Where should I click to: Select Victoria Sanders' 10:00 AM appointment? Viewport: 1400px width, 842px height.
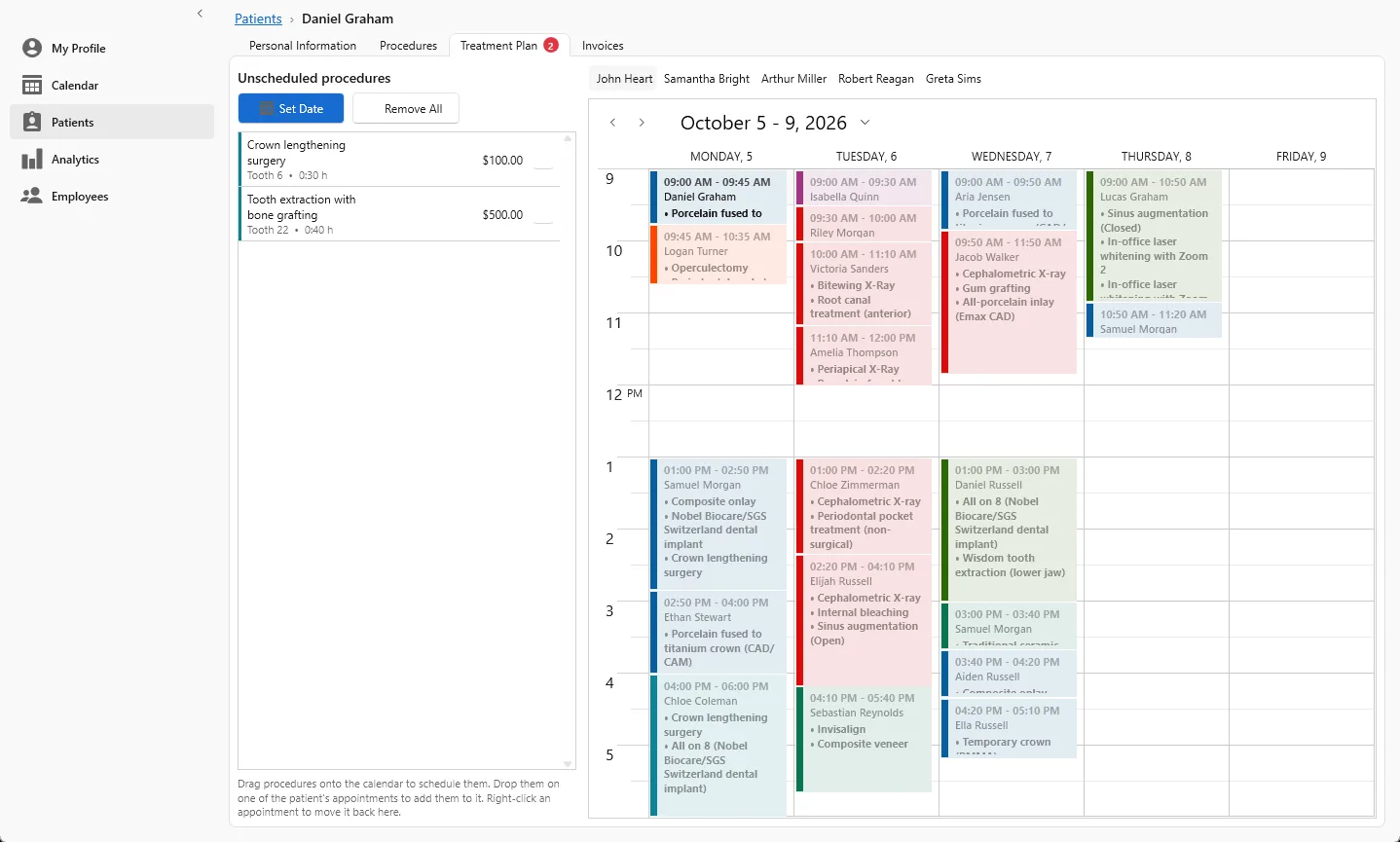click(x=864, y=283)
